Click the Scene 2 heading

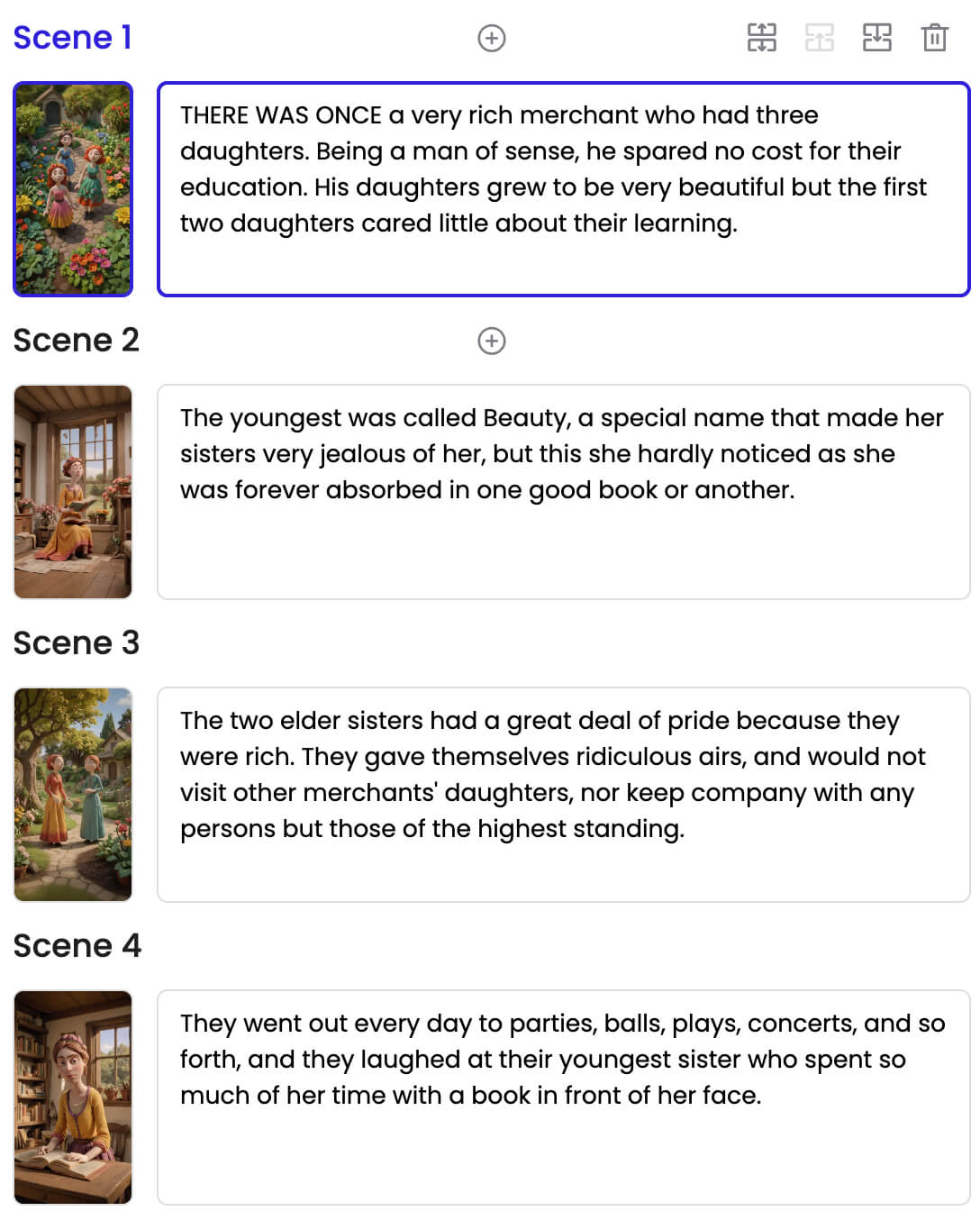pos(77,341)
